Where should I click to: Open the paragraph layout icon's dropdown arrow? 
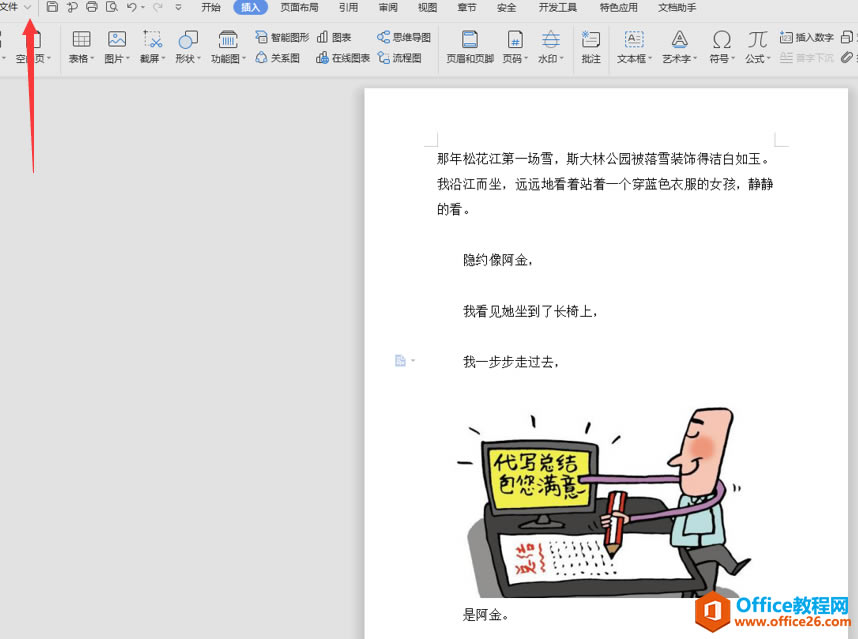(x=413, y=361)
